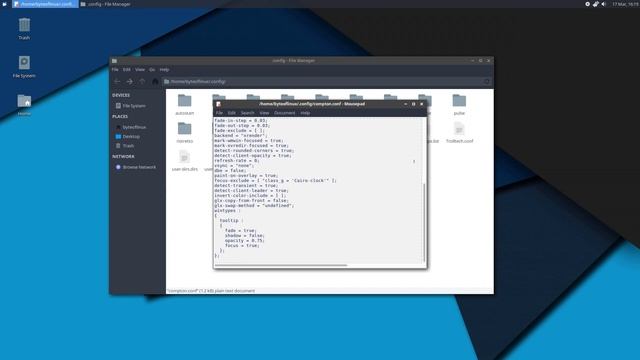This screenshot has height=360, width=640.
Task: Click the line 'backend = "xrender";'
Action: coord(241,136)
